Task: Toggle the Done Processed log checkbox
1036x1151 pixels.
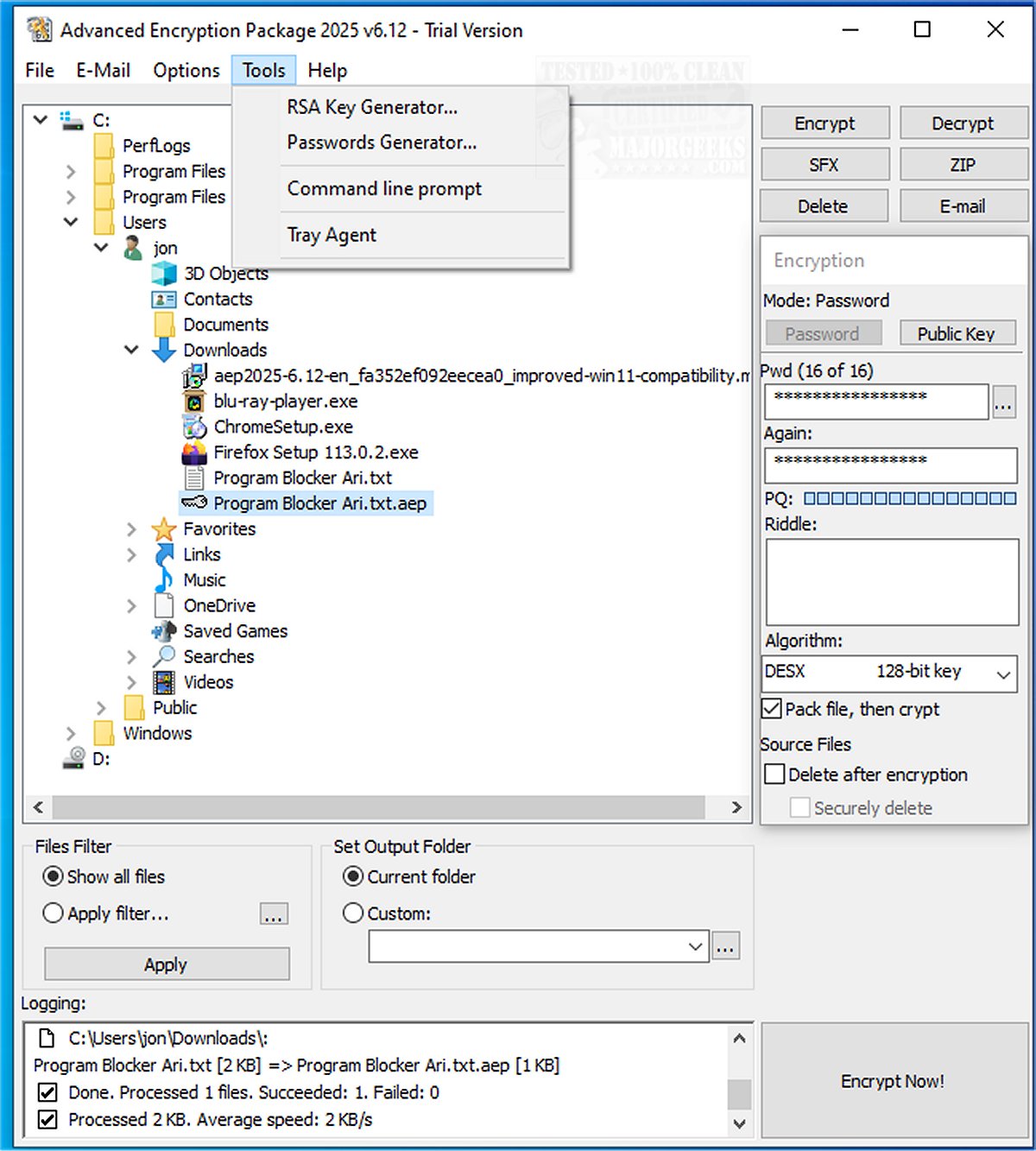Action: click(x=48, y=1092)
